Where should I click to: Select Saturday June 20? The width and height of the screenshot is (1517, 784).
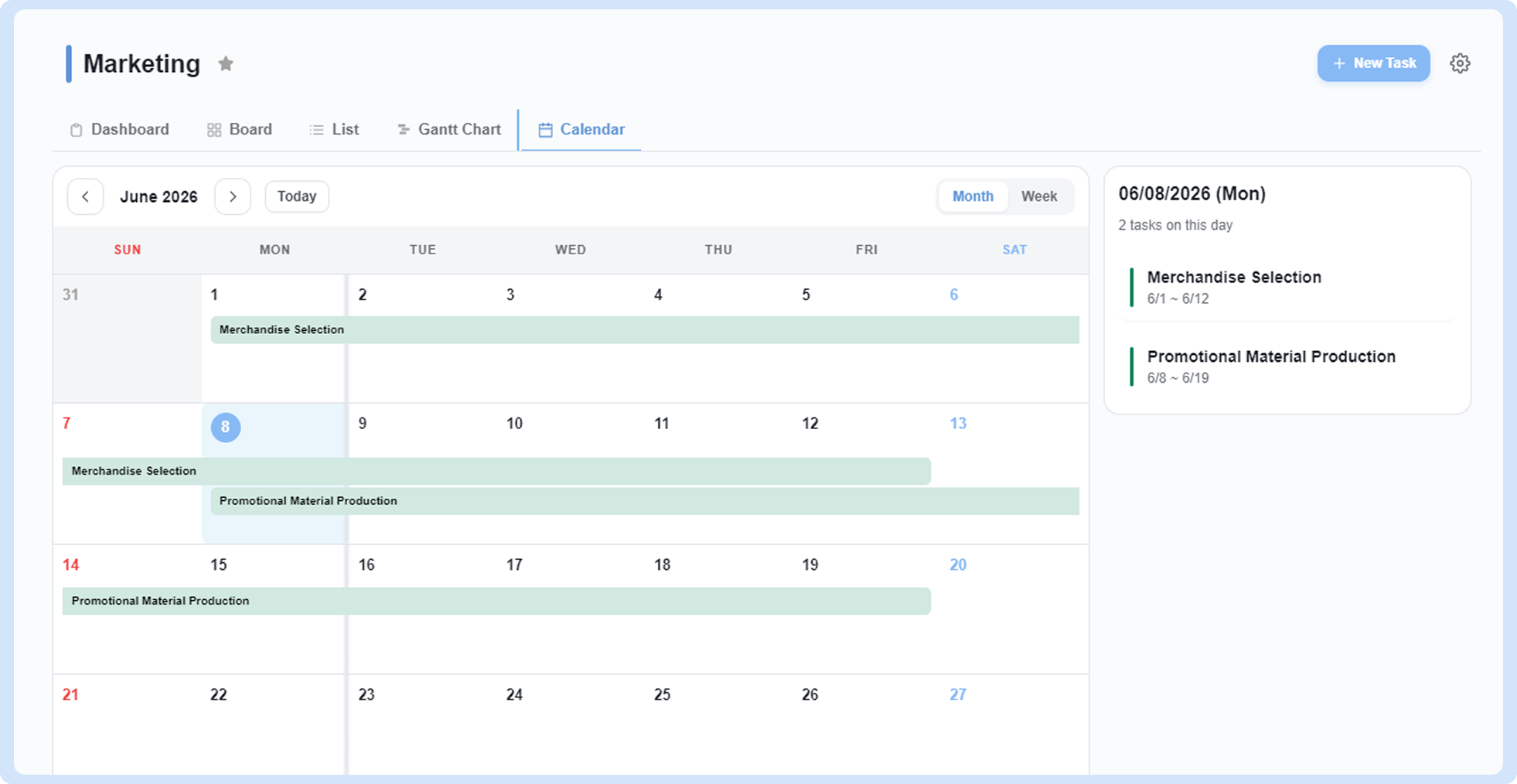coord(958,564)
